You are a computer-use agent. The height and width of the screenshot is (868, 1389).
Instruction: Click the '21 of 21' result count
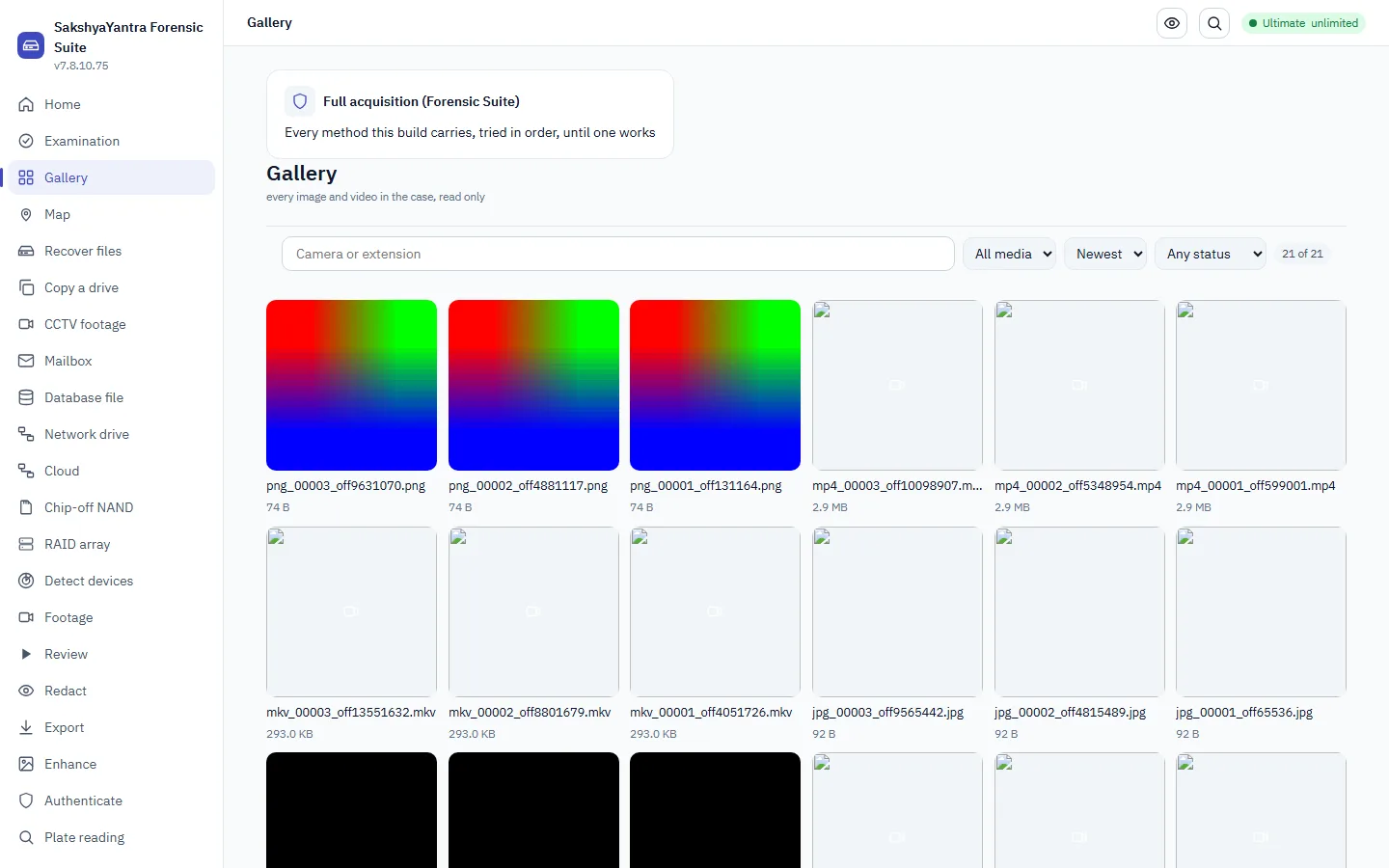[1302, 254]
